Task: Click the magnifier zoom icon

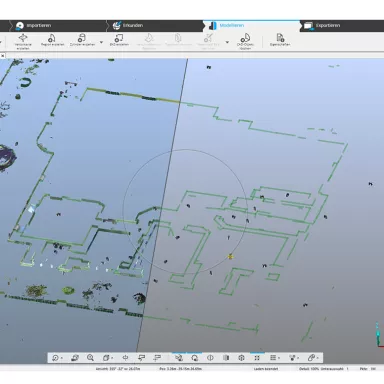Action: click(90, 358)
